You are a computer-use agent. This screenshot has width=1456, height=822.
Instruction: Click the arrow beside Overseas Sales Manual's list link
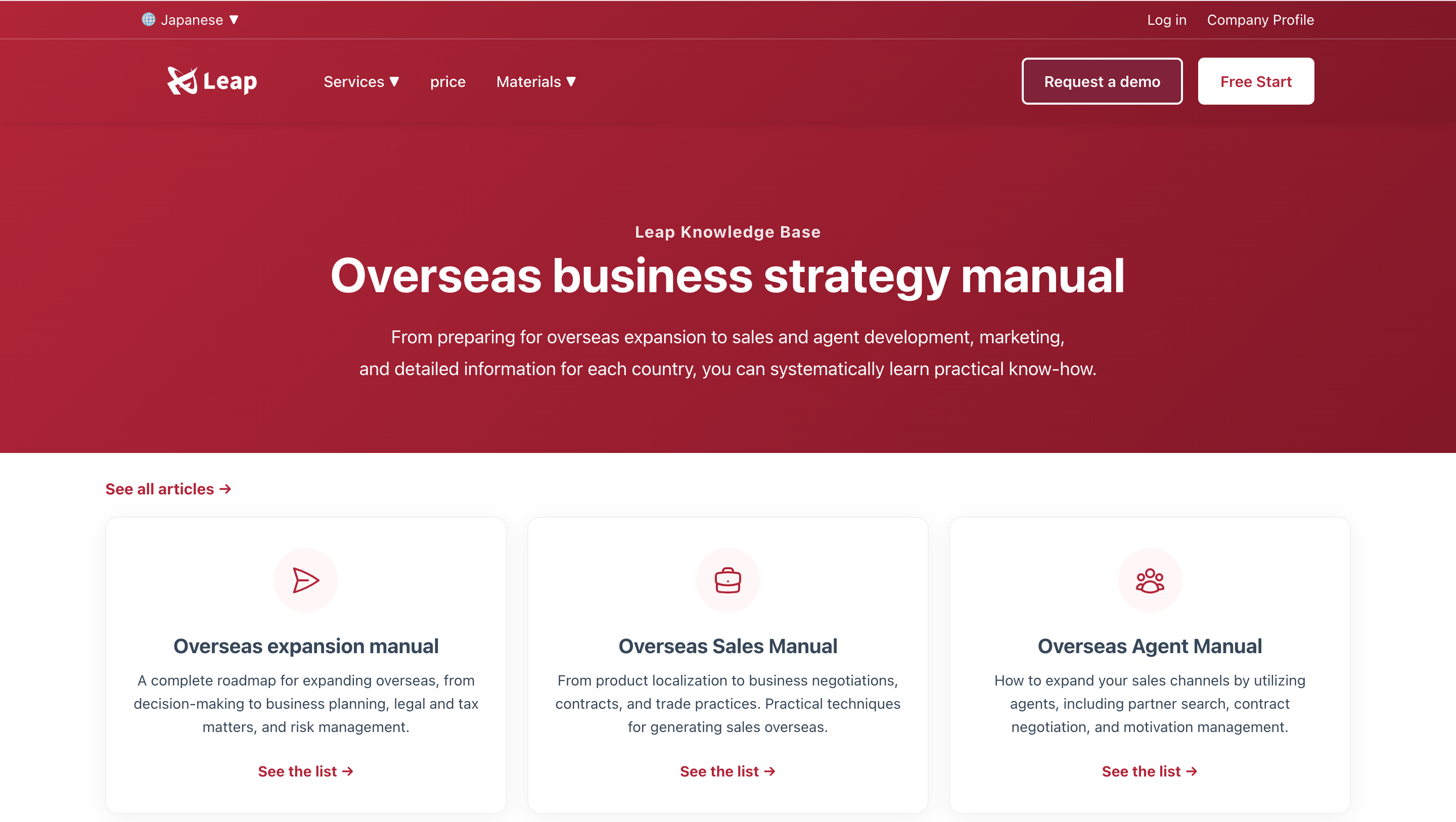coord(768,771)
